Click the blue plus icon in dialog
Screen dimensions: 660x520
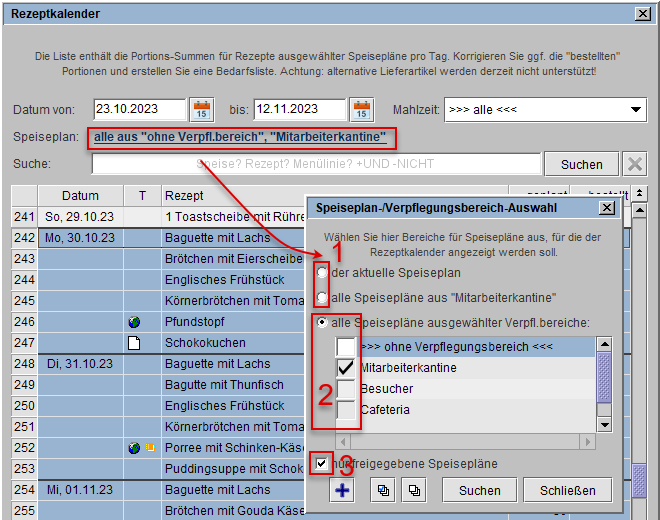pos(342,490)
